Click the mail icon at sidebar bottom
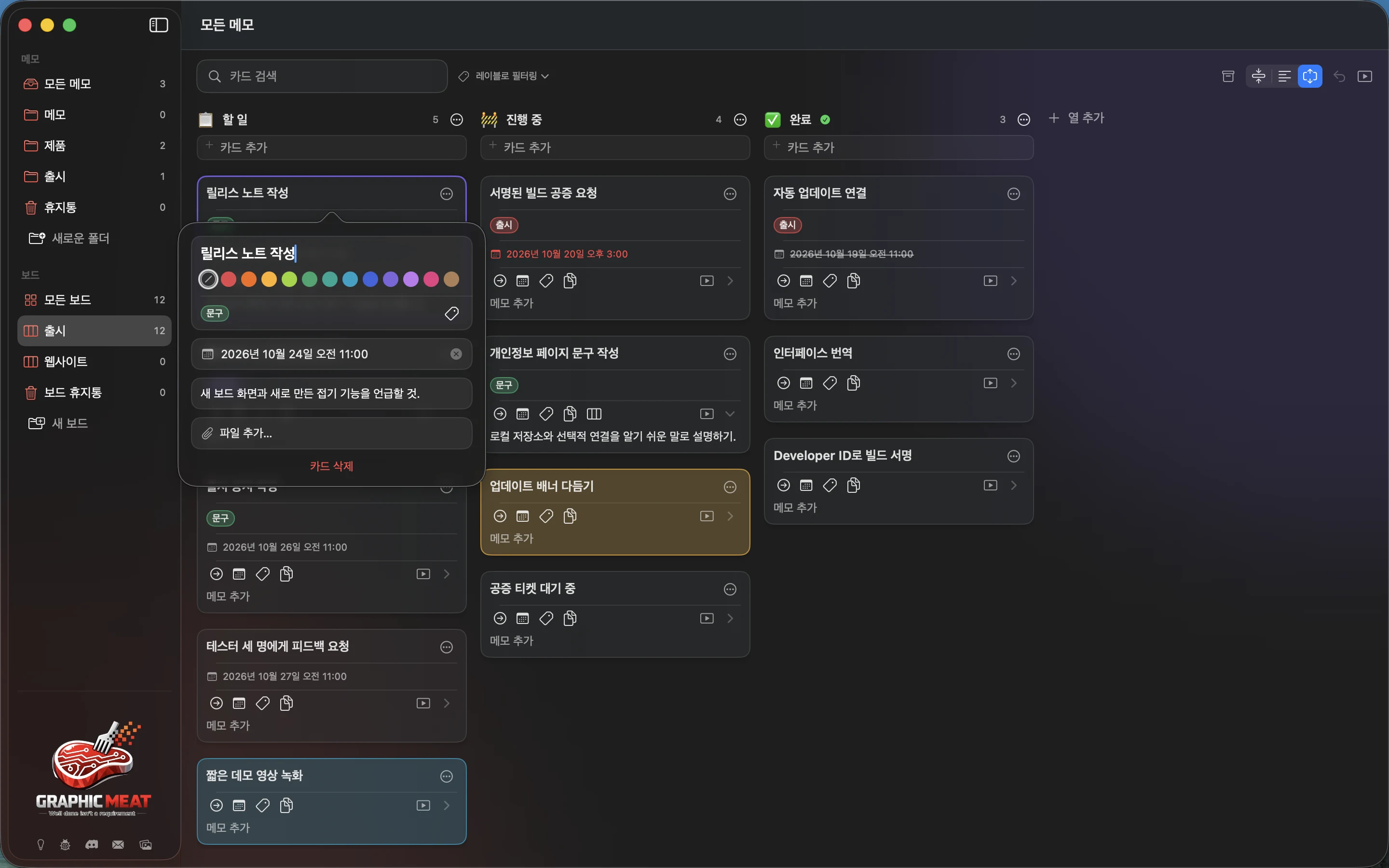Screen dimensions: 1389x868 (118, 844)
